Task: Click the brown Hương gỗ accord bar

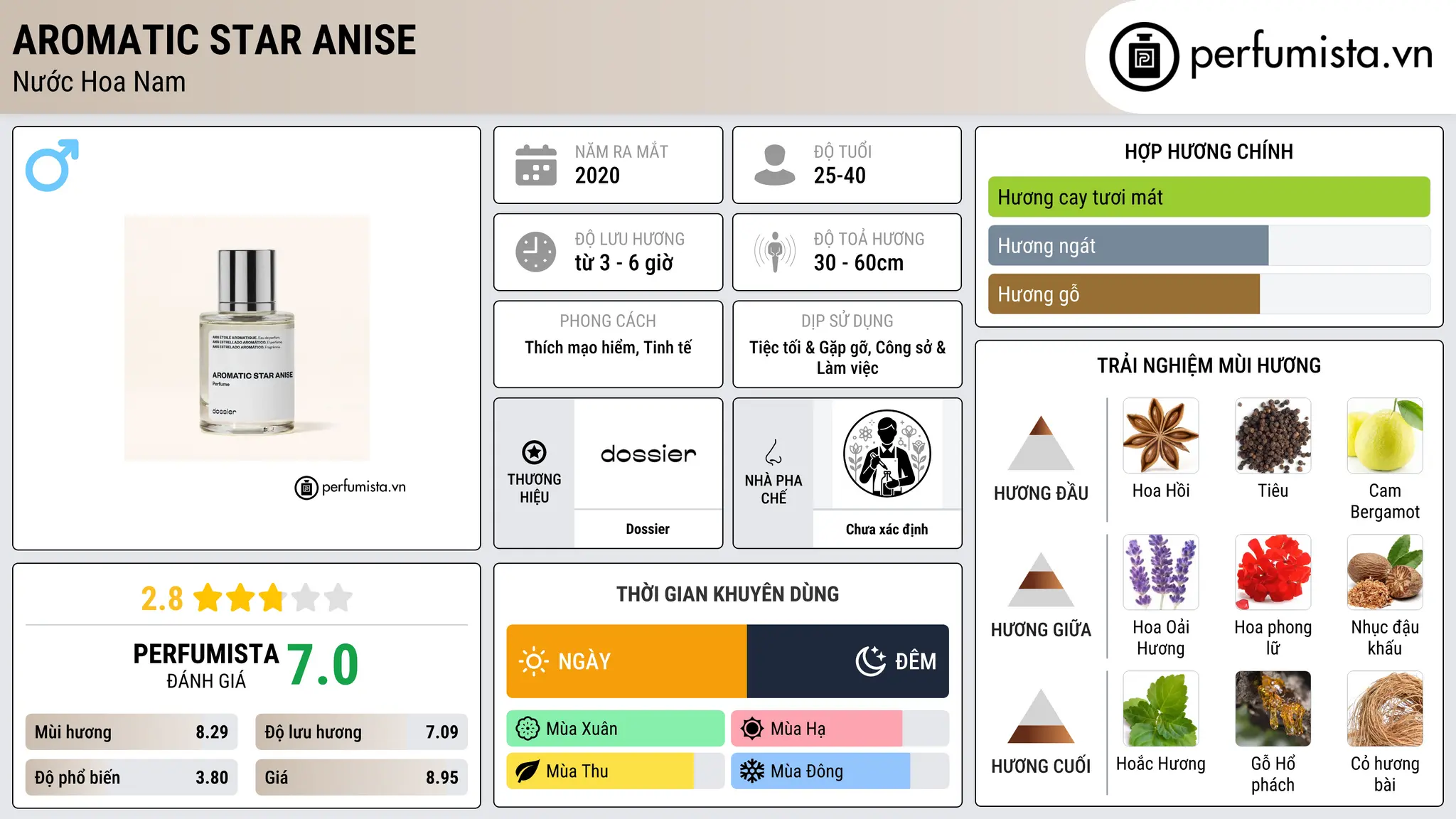Action: coord(1124,294)
